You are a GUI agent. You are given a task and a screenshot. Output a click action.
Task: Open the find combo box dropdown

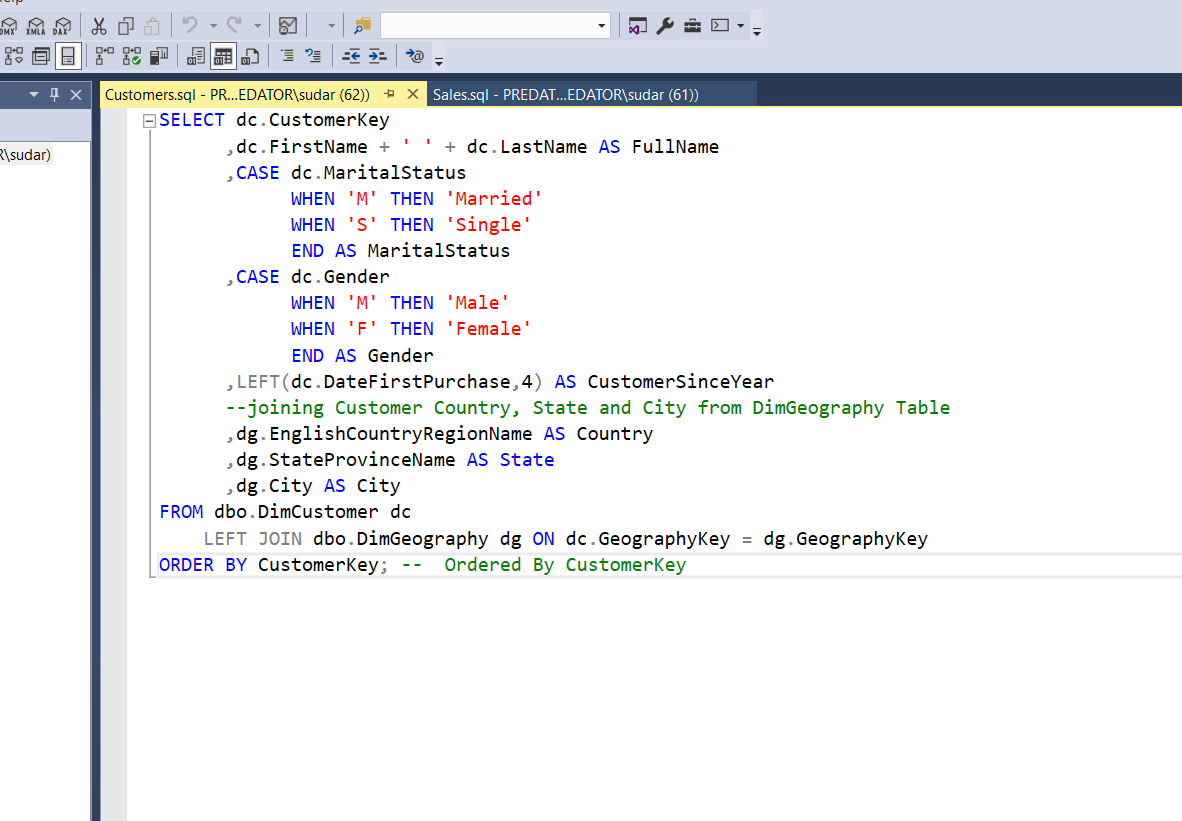(x=601, y=26)
